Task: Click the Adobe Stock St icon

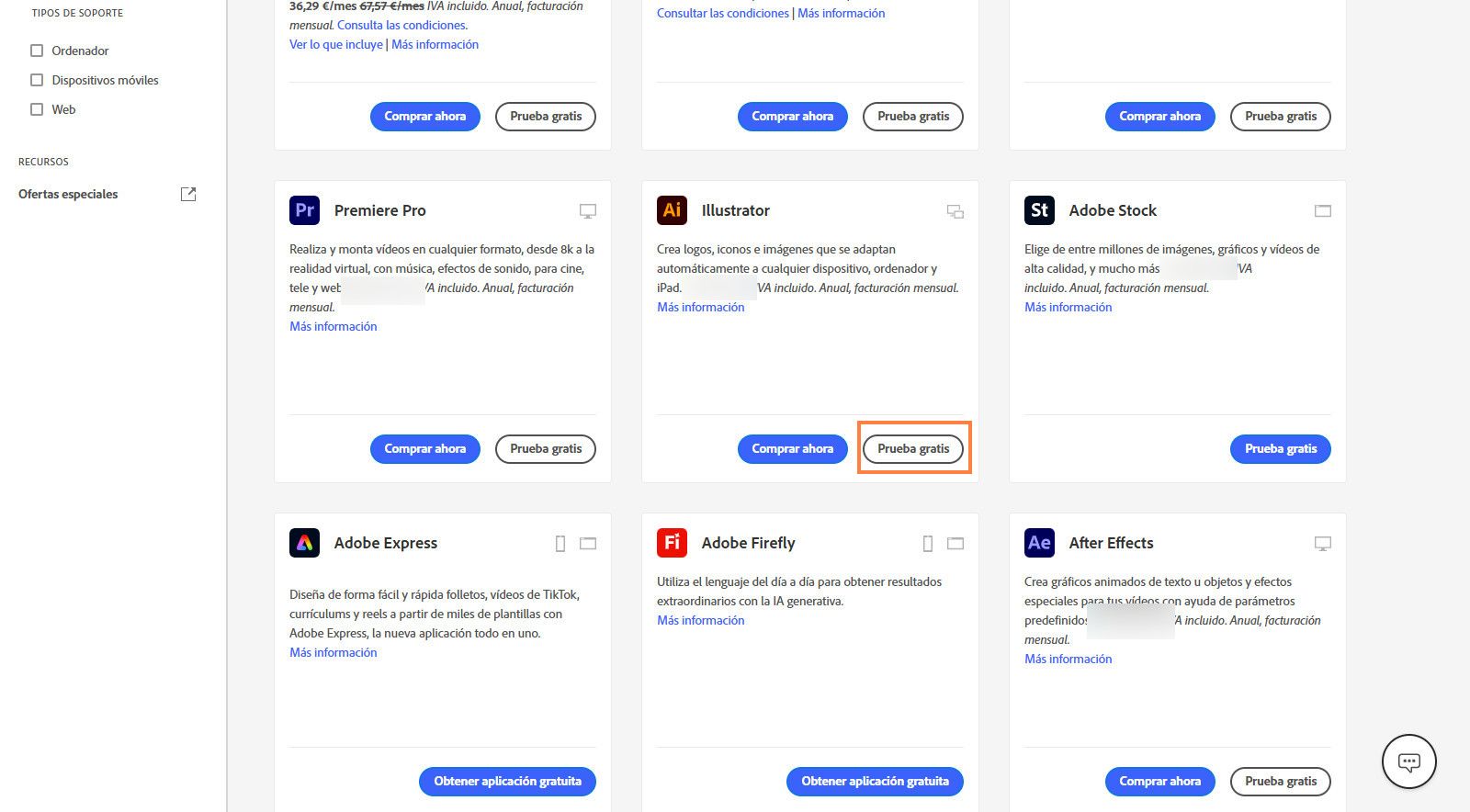Action: click(x=1039, y=210)
